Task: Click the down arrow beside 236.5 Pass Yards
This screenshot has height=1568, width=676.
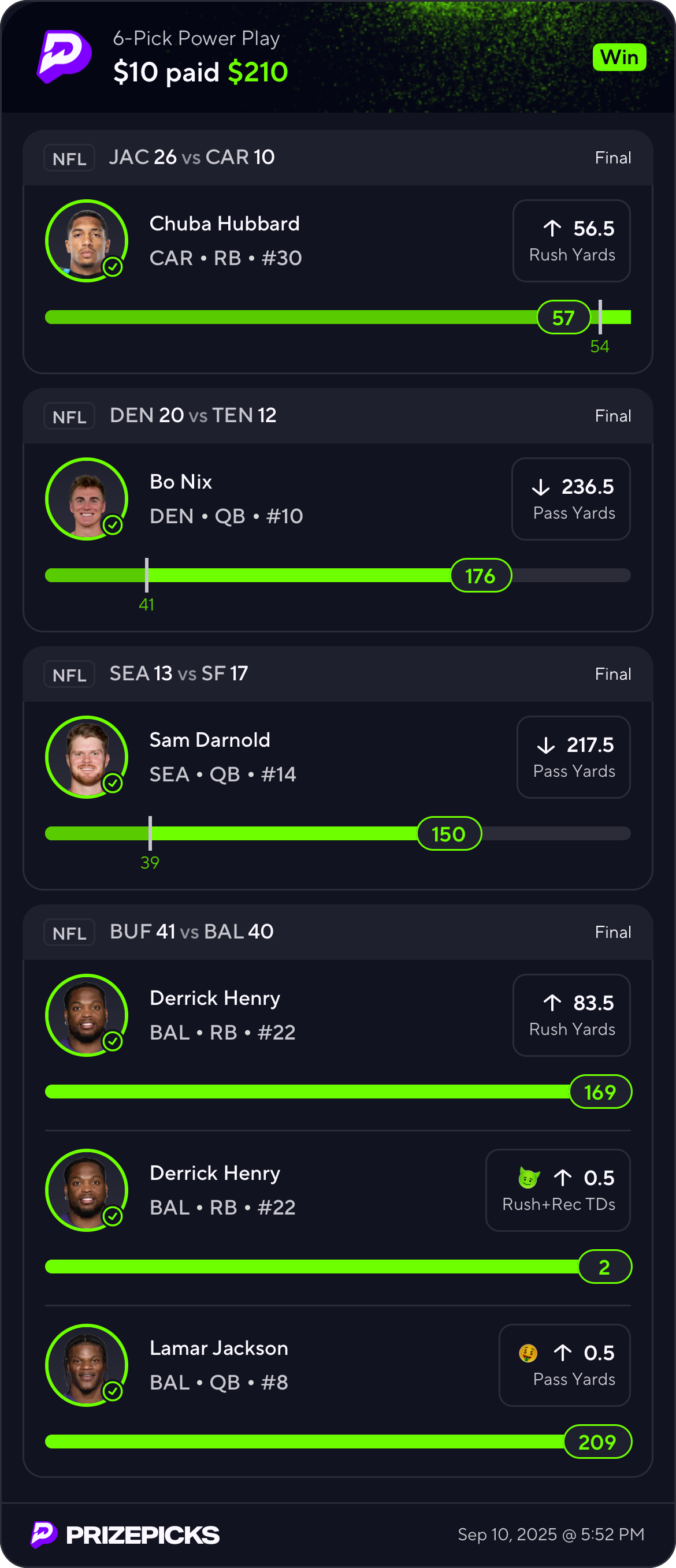Action: (541, 487)
